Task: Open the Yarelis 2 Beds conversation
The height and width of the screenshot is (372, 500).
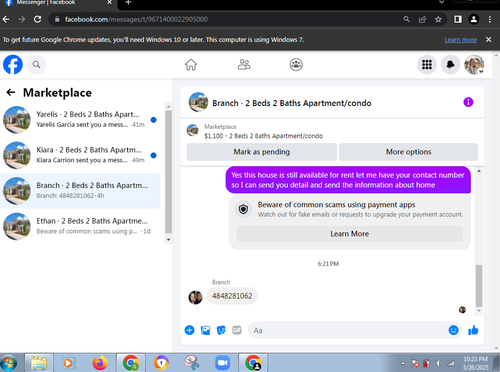Action: (80, 120)
